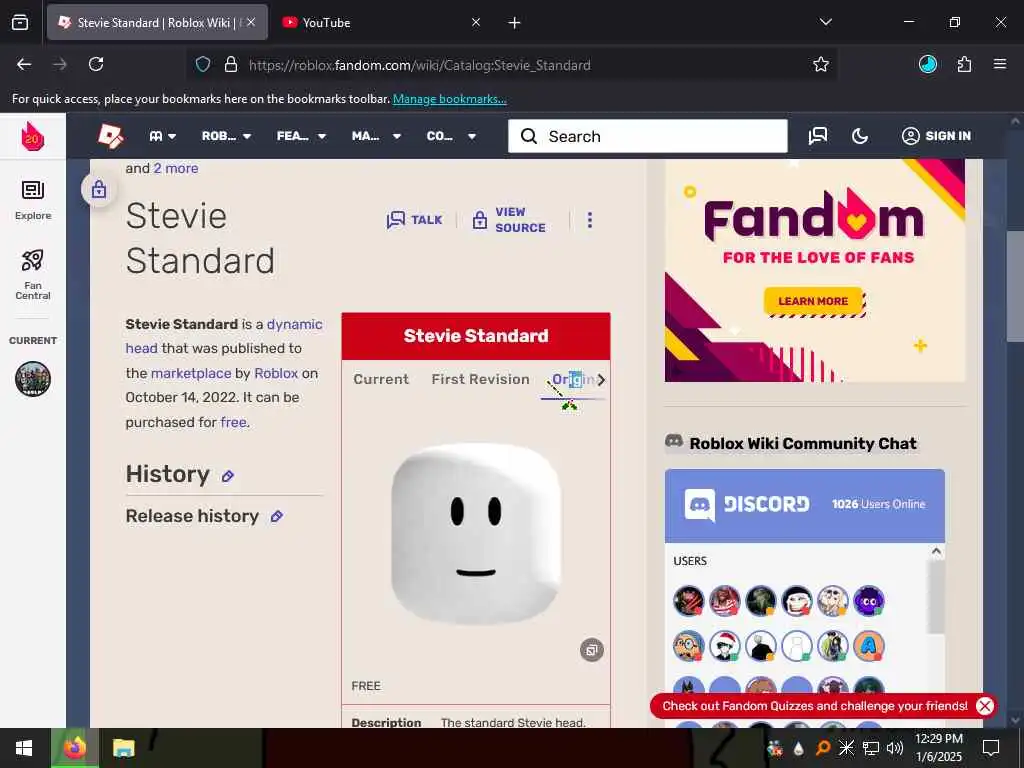Open File Explorer from the taskbar
The height and width of the screenshot is (768, 1024).
tap(123, 748)
